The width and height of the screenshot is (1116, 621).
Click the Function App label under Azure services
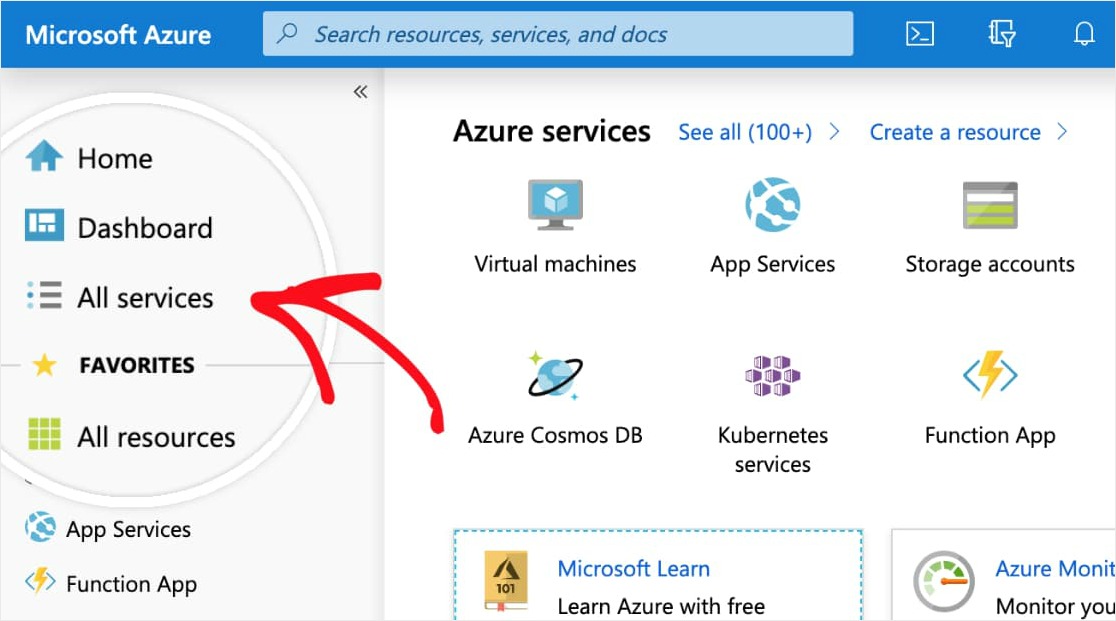[x=990, y=436]
